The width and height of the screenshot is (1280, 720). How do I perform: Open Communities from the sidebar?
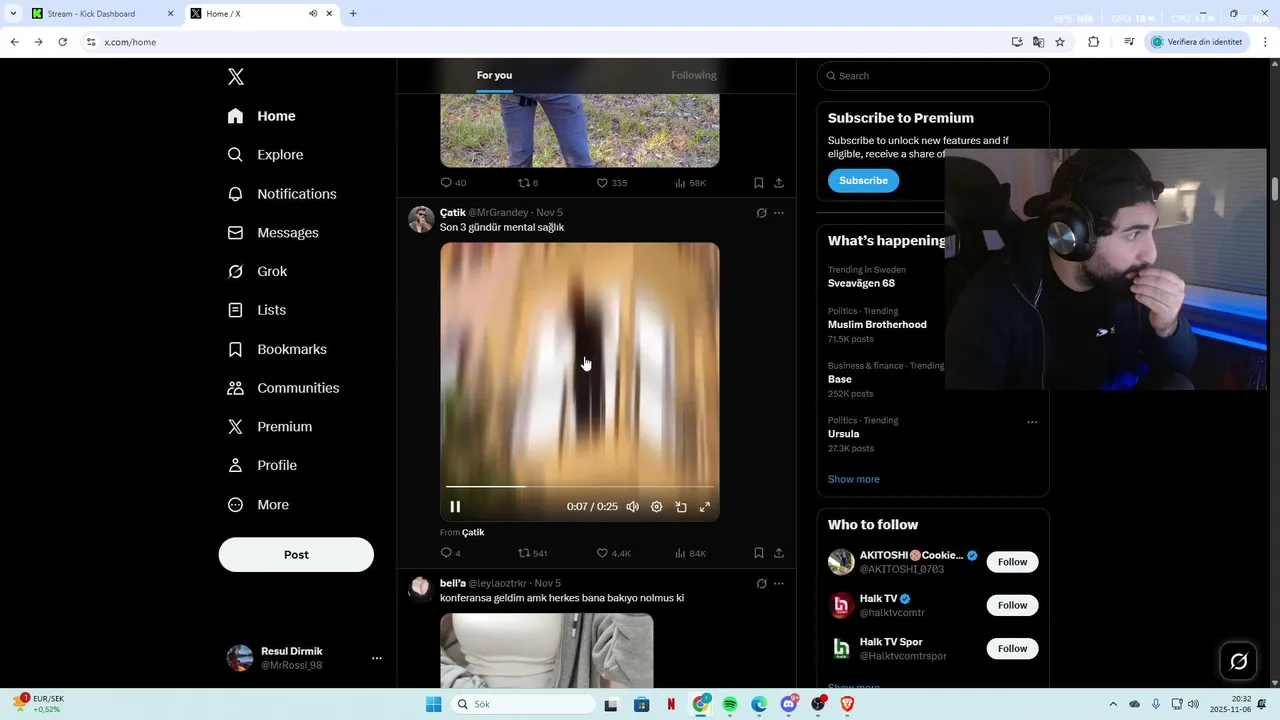coord(283,388)
